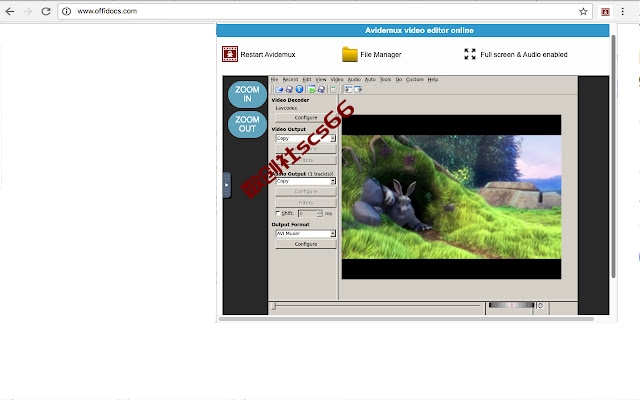Click Configure under Video Decoder

coord(306,118)
